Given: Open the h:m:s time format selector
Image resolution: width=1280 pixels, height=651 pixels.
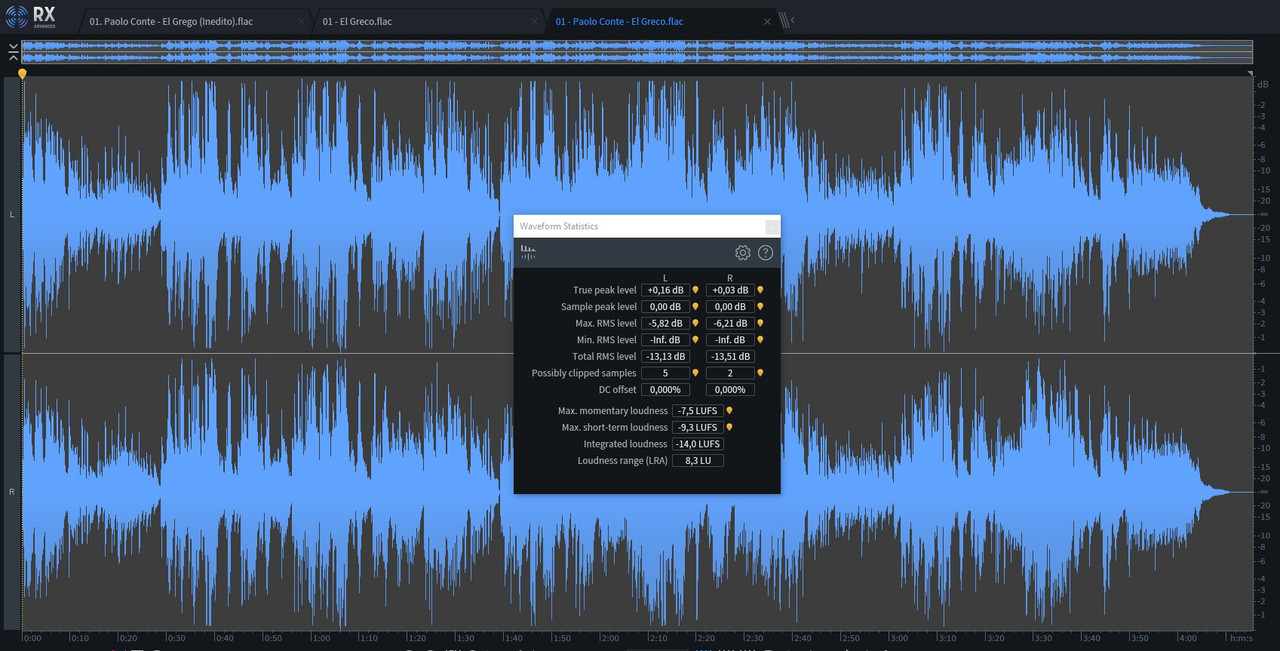Looking at the screenshot, I should click(1241, 638).
